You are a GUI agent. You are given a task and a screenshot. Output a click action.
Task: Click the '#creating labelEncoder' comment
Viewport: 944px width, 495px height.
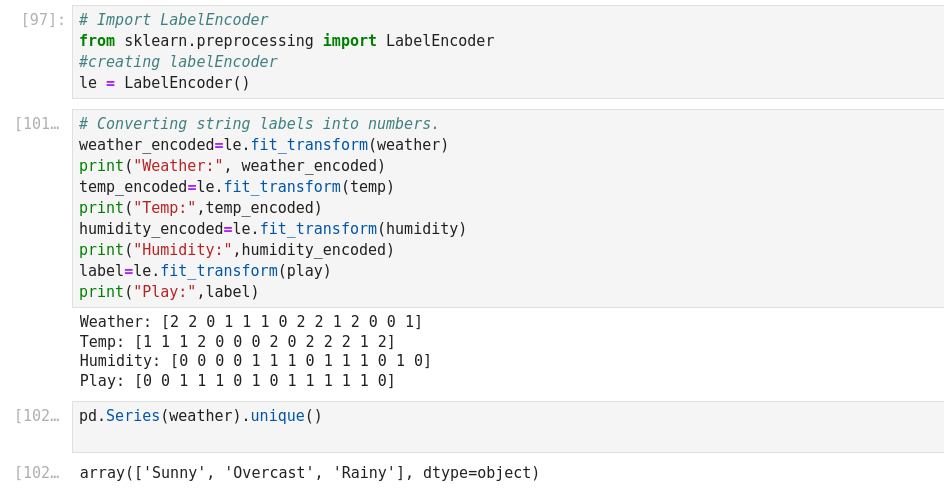tap(178, 62)
